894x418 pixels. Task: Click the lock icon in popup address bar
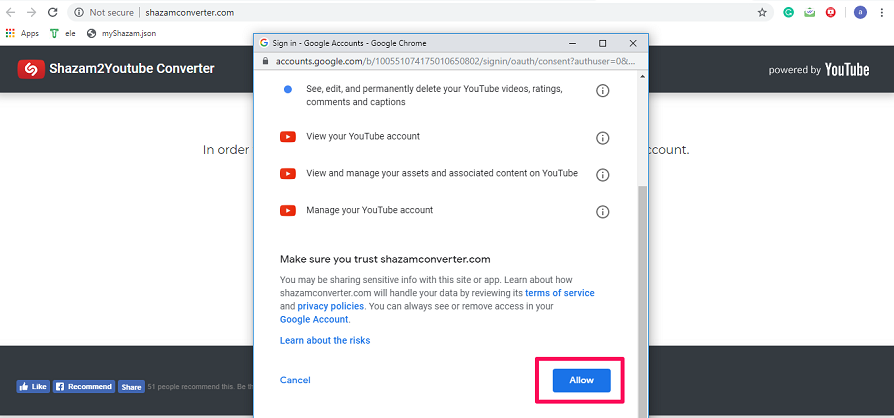point(265,61)
